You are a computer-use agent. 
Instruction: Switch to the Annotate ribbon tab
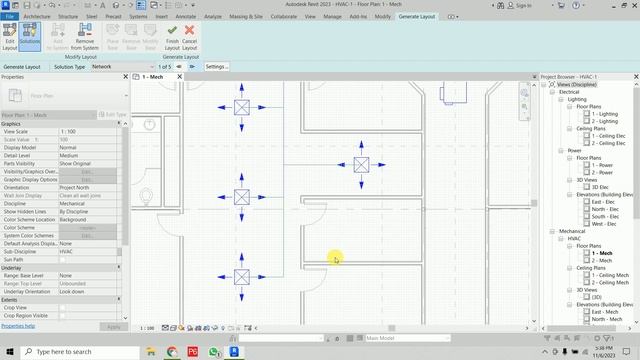pyautogui.click(x=185, y=16)
